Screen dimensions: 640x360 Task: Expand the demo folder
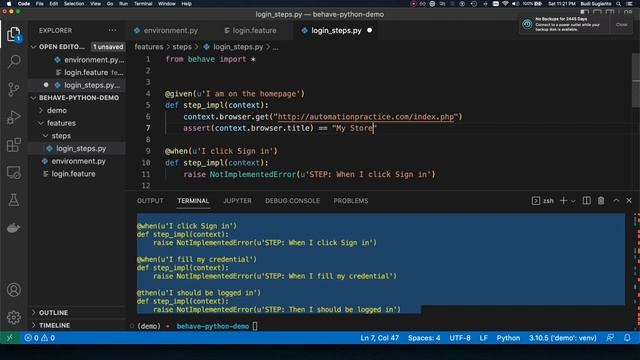57,110
